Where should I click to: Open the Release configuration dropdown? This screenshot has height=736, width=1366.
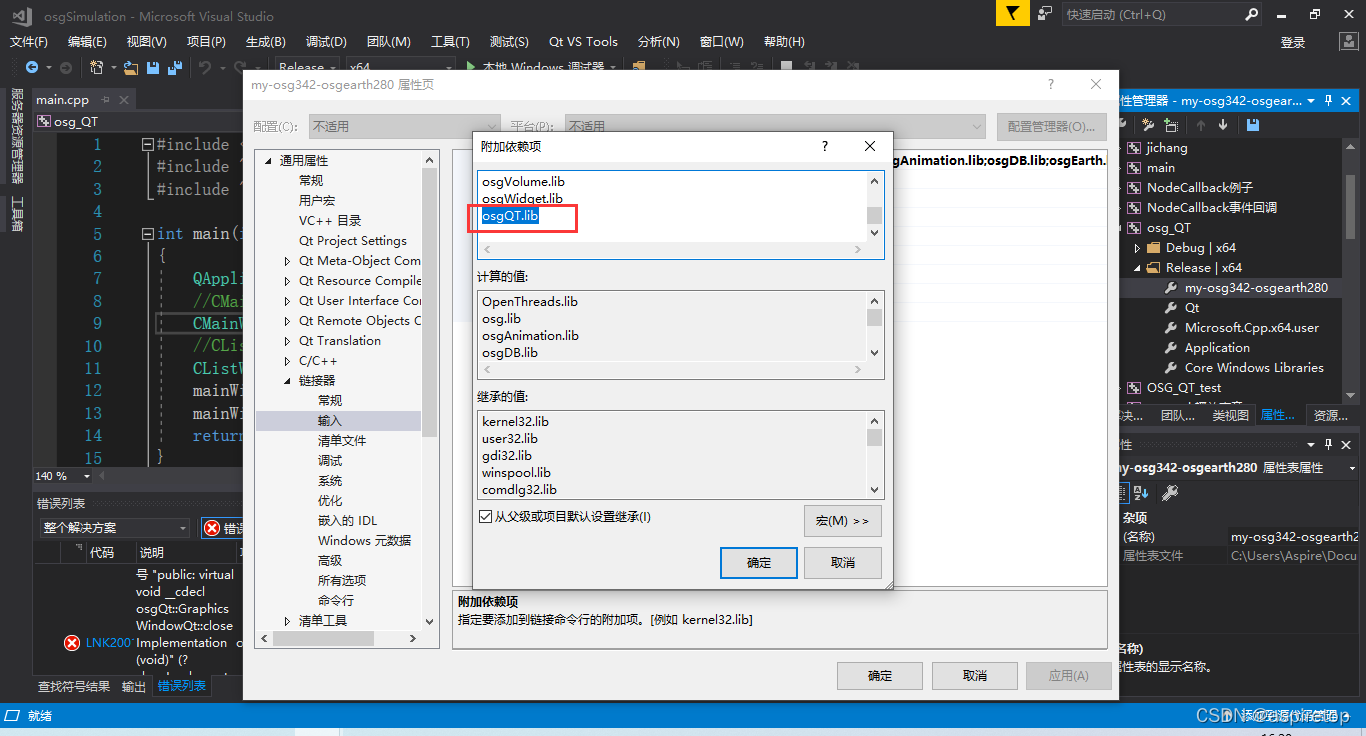332,67
